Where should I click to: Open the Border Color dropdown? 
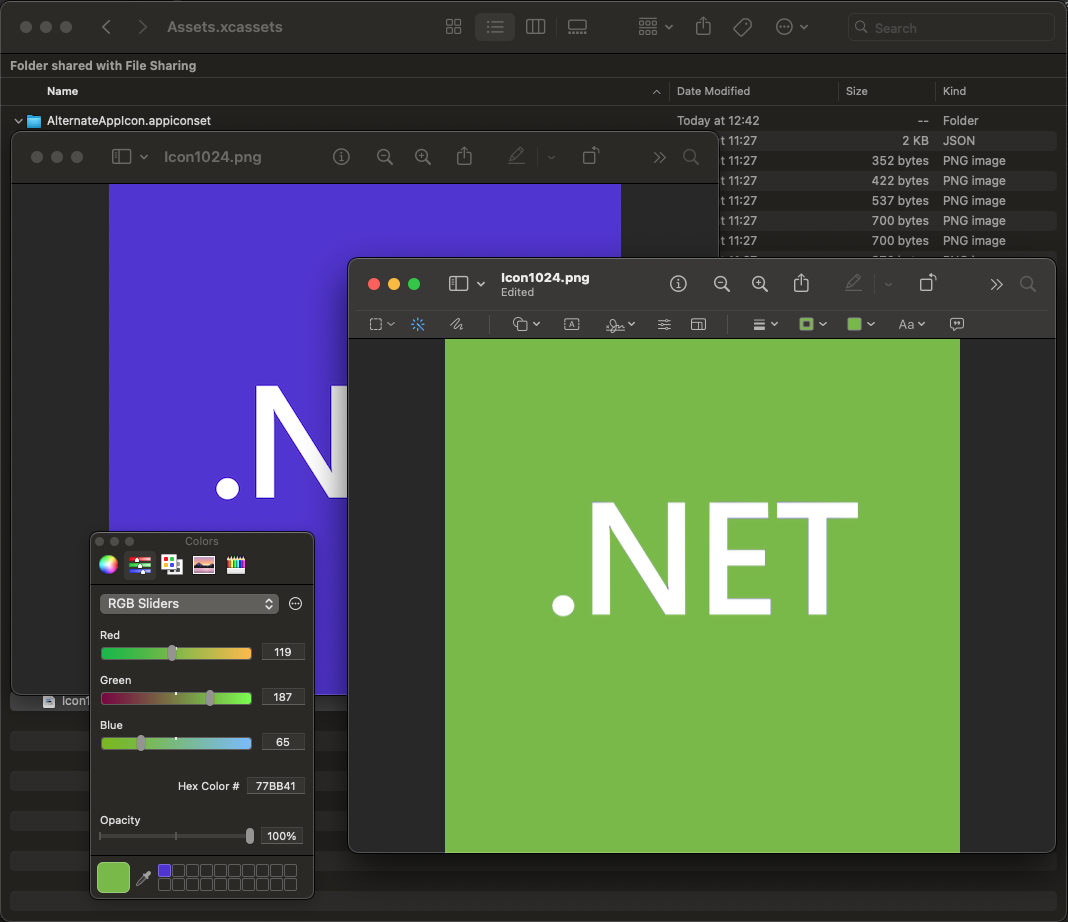pos(813,324)
